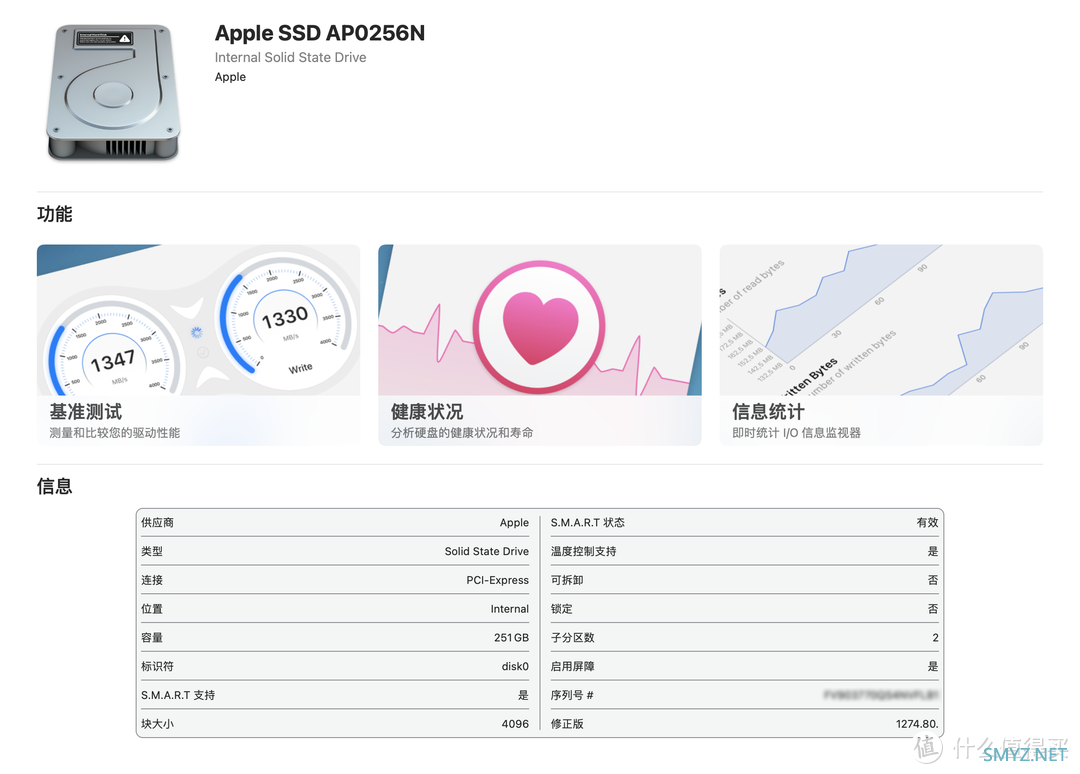Click the 锁定 label
1080x774 pixels.
[561, 609]
